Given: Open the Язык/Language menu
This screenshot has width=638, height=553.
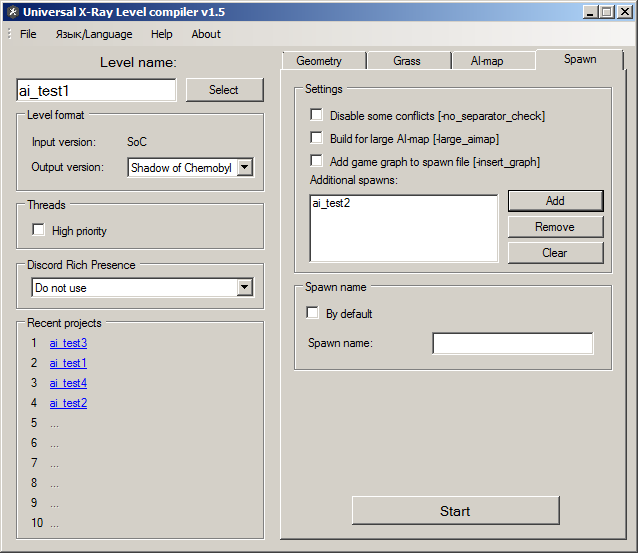Looking at the screenshot, I should (94, 34).
